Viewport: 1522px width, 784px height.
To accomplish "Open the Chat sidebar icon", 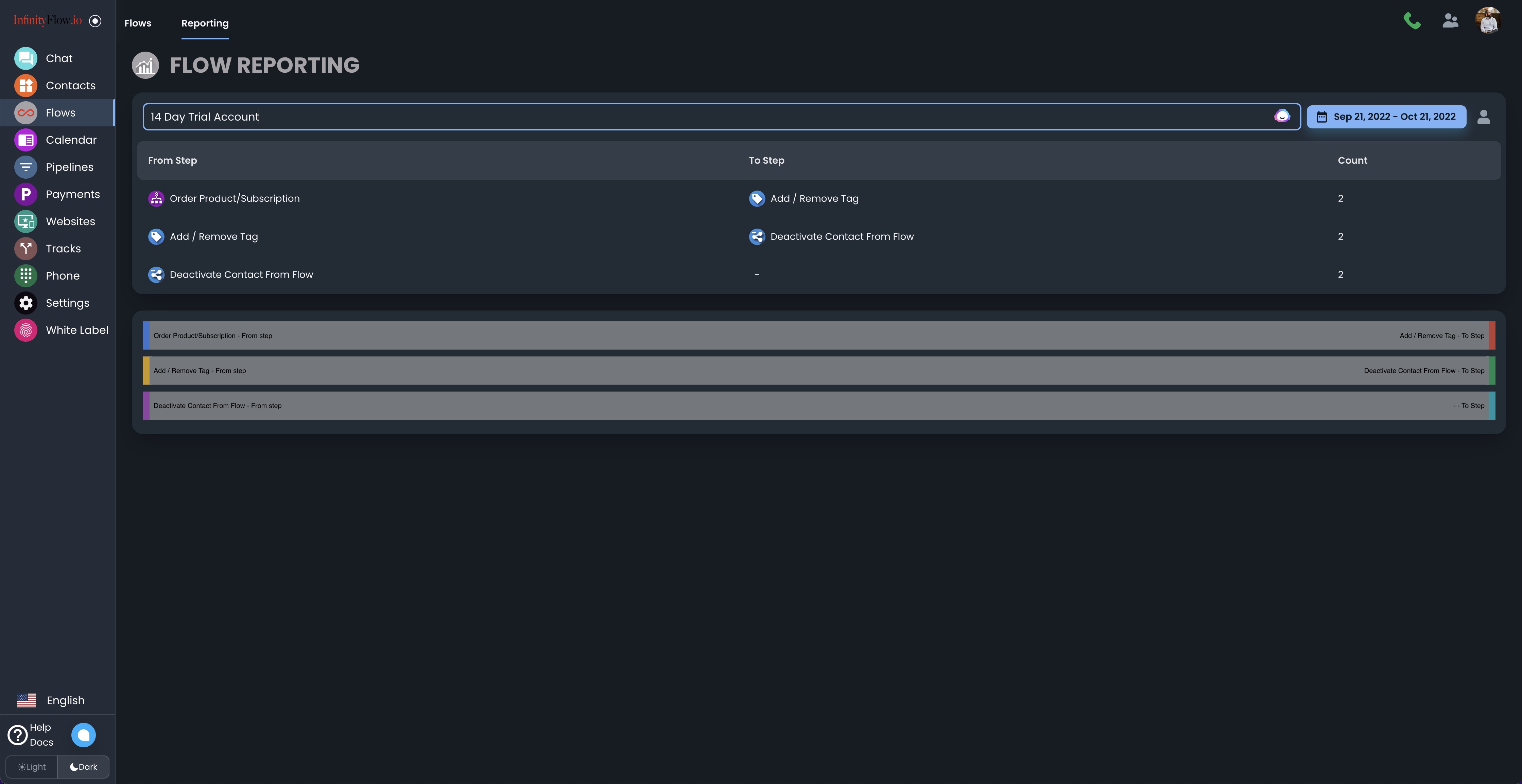I will 25,58.
